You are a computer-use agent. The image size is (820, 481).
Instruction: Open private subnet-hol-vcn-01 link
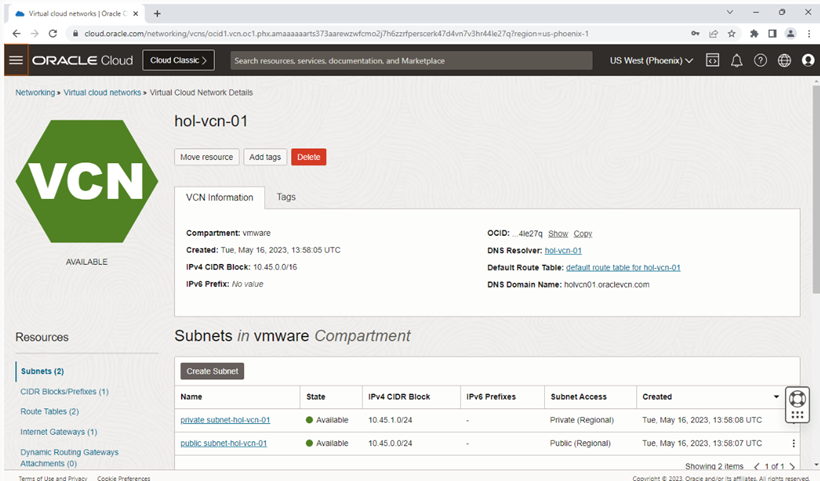(225, 420)
